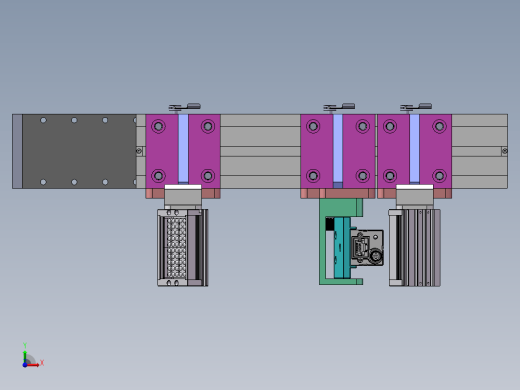Image resolution: width=520 pixels, height=390 pixels.
Task: Select the gray mounting block above the ribbed cylinder
Action: [x=415, y=197]
